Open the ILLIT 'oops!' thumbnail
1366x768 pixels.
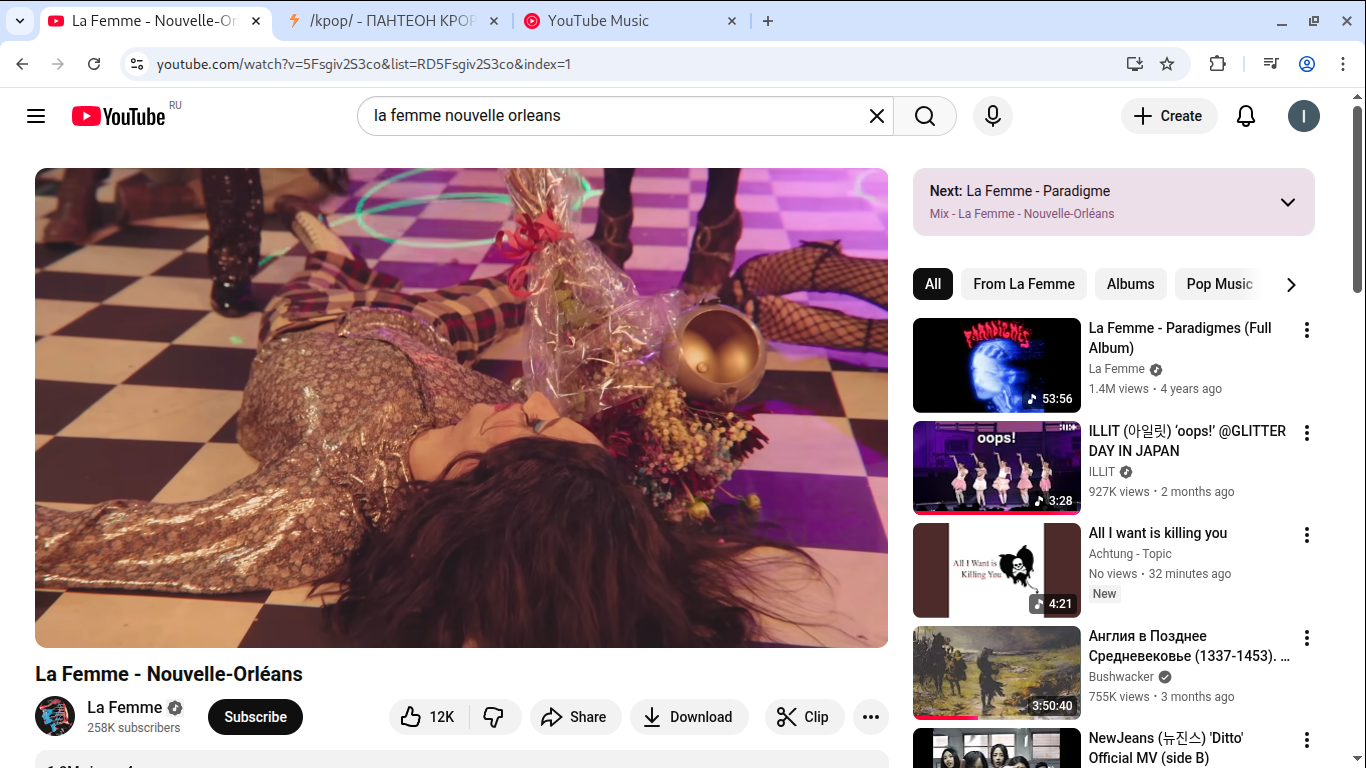(997, 468)
